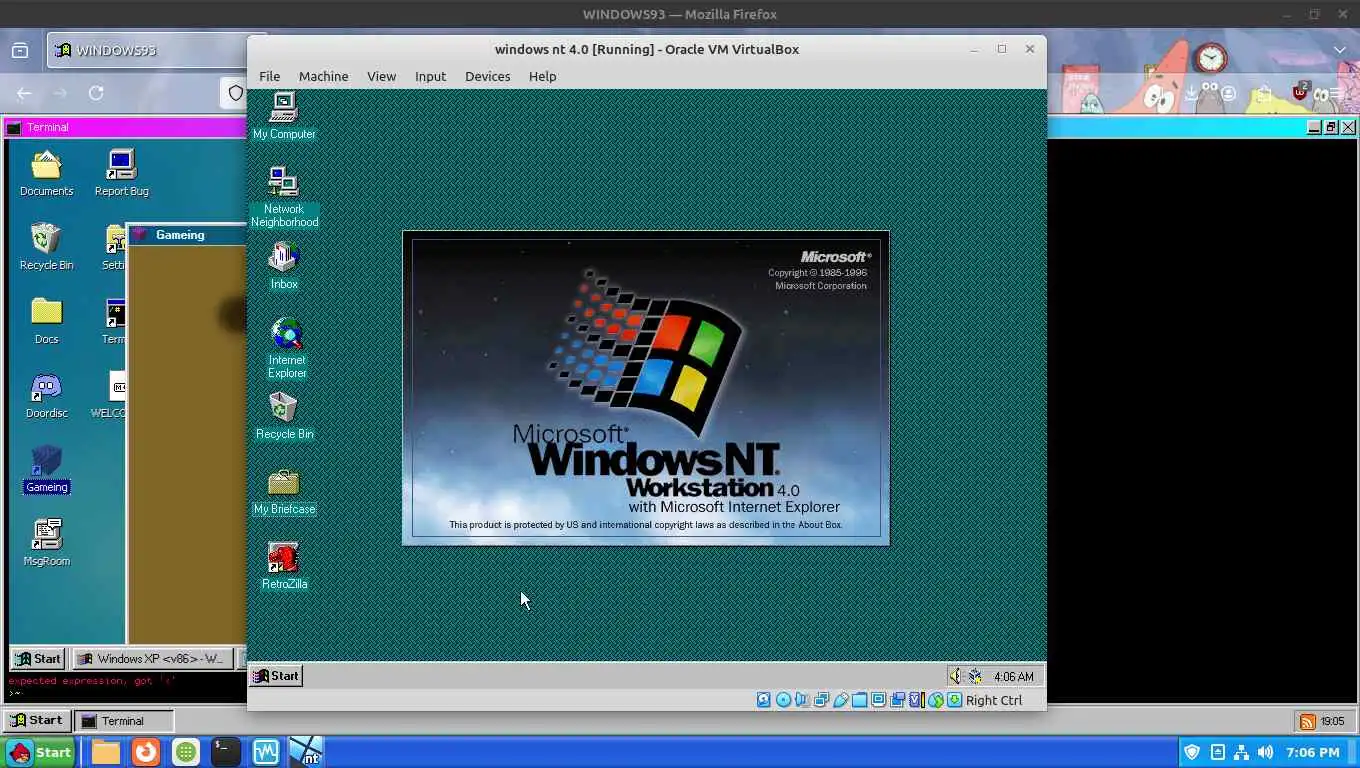
Task: Click the Windows NT Start button
Action: coord(276,676)
